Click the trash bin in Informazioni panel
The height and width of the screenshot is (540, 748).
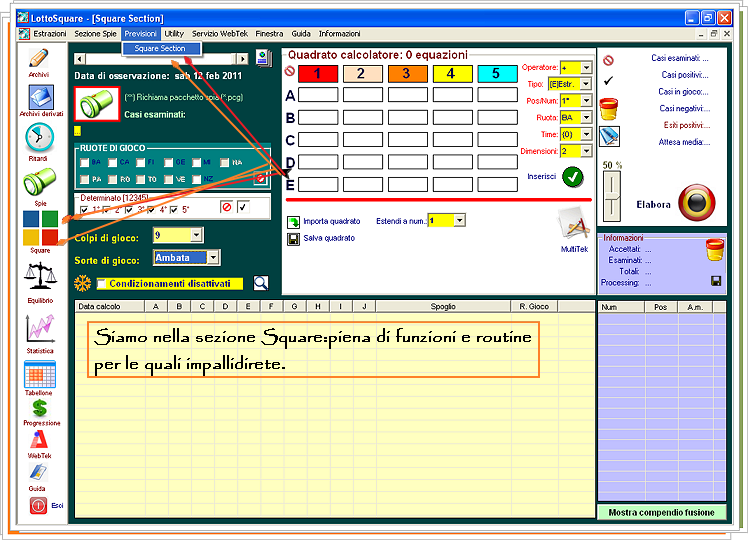[x=715, y=249]
